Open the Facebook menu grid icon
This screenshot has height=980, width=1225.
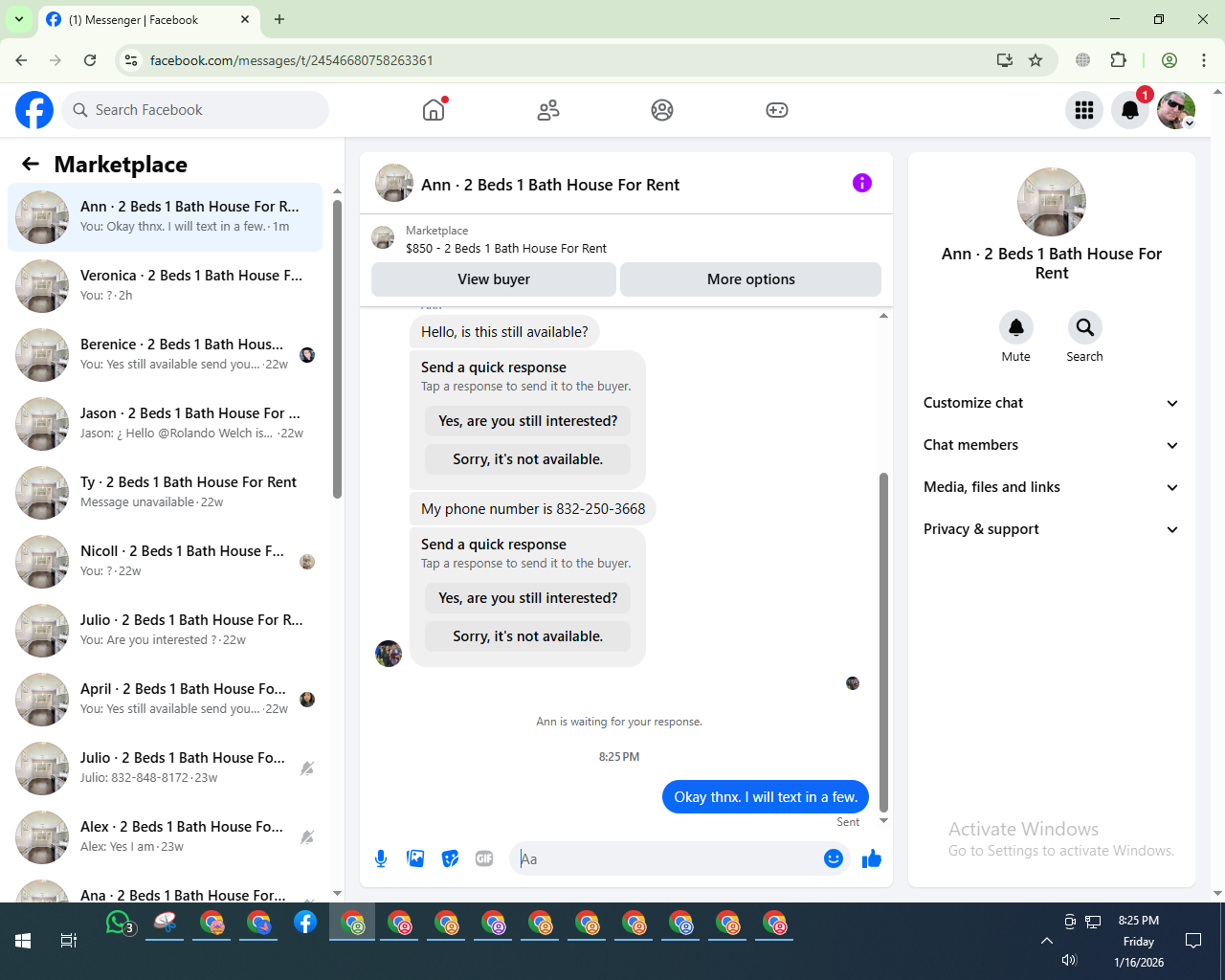pyautogui.click(x=1084, y=110)
